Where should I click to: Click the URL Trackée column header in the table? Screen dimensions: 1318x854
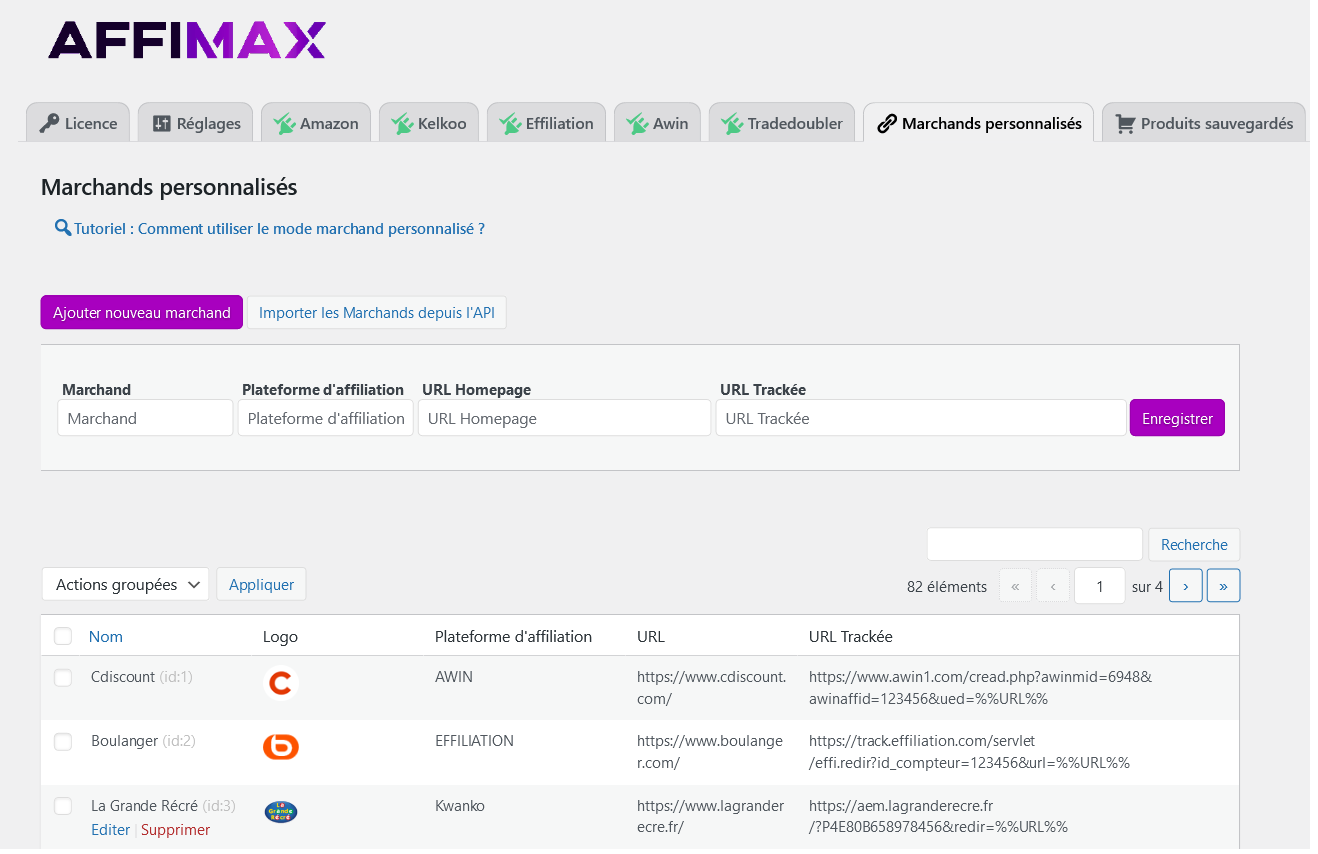[x=851, y=636]
